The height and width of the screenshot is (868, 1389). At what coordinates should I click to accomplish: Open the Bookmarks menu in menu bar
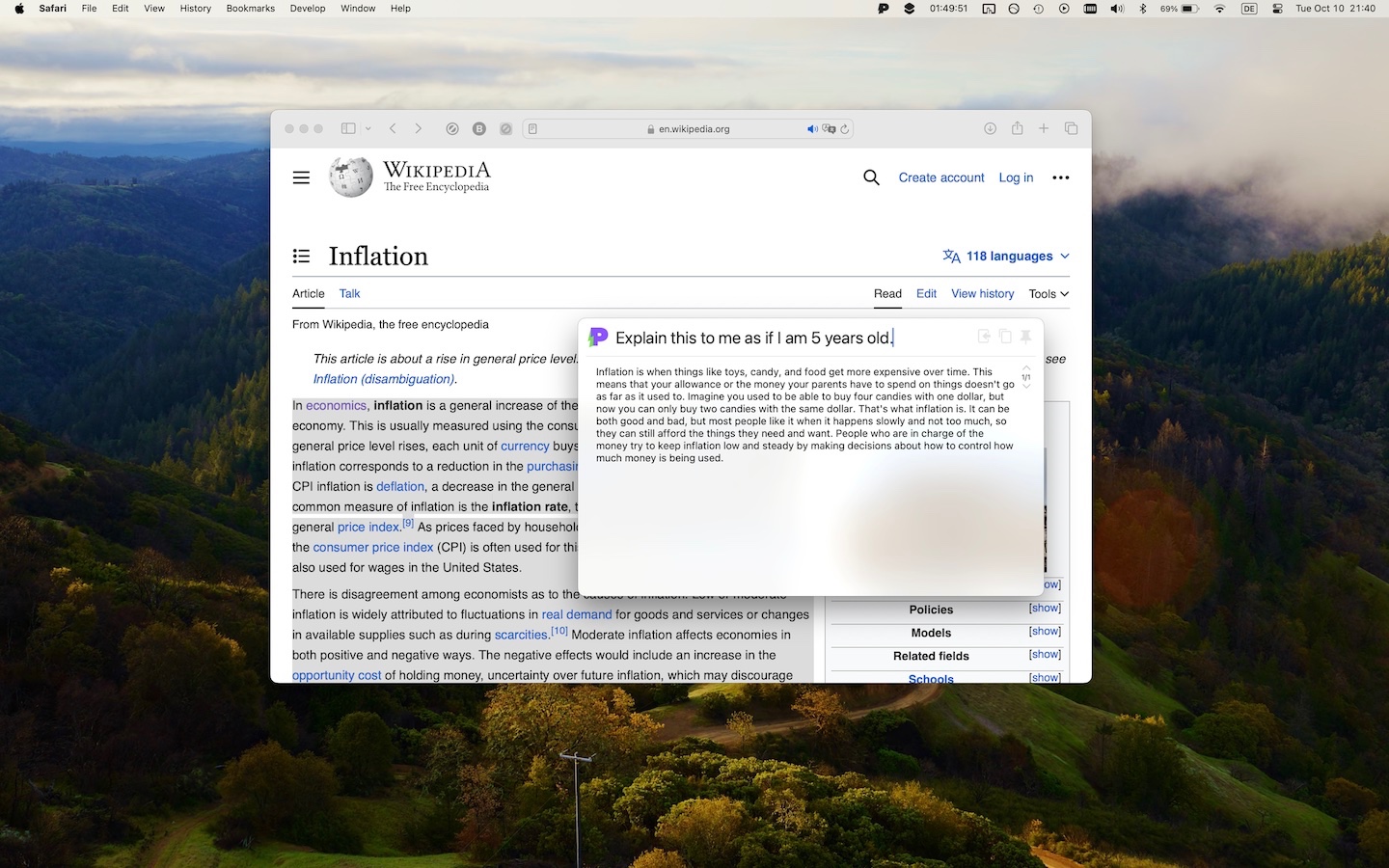[x=250, y=9]
